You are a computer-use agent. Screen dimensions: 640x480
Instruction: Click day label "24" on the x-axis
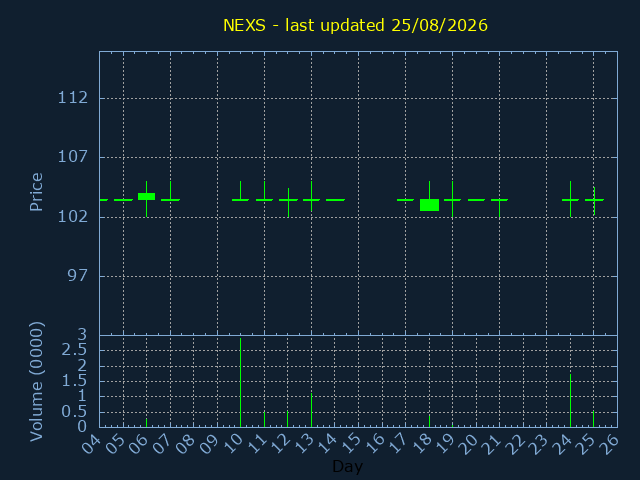point(562,444)
